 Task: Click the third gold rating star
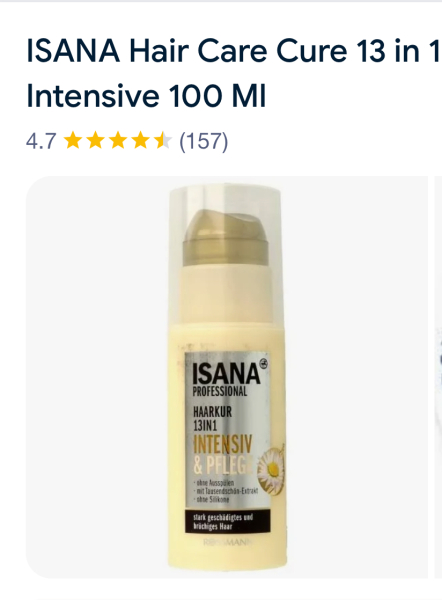point(118,140)
